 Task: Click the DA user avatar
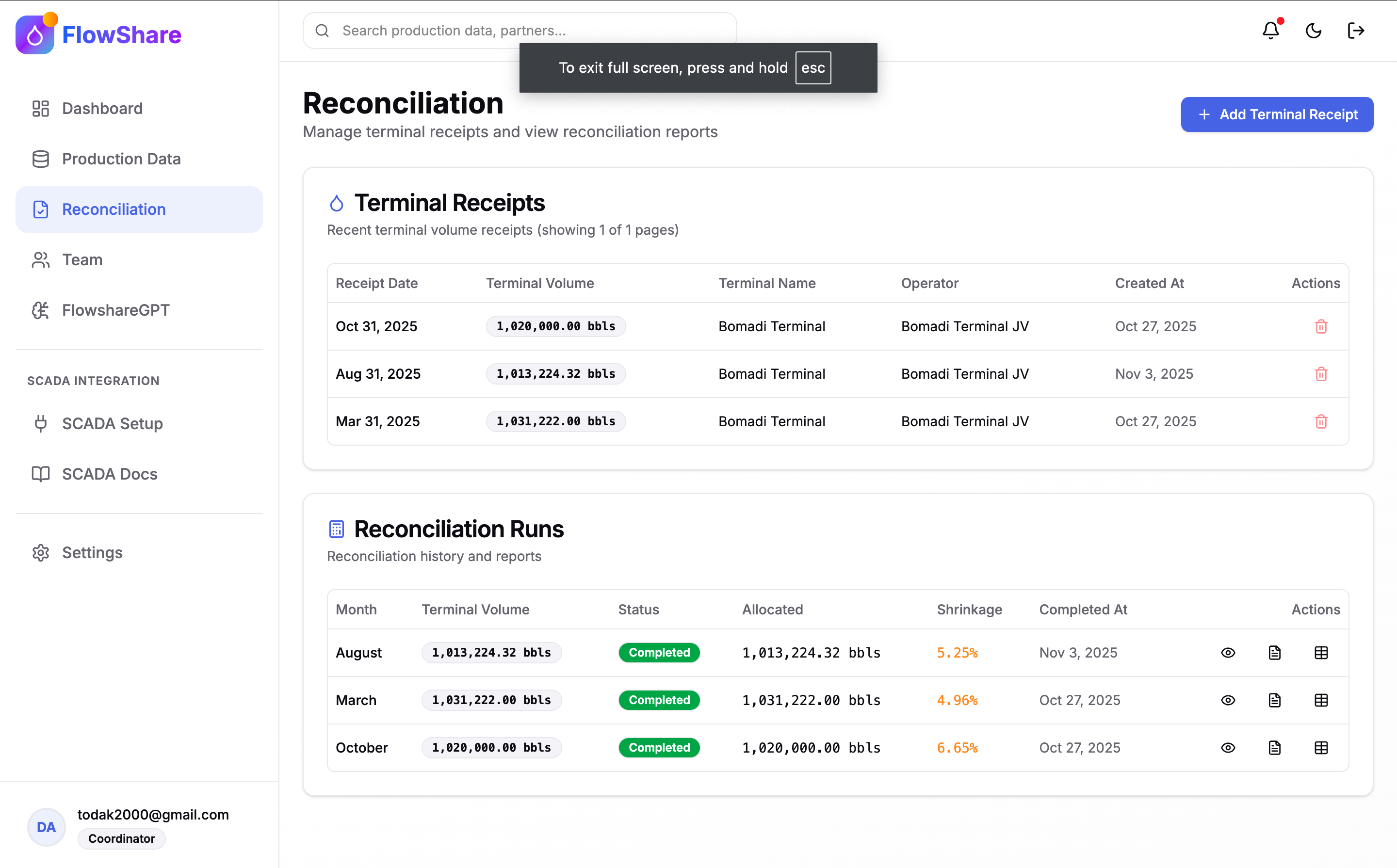[x=46, y=827]
